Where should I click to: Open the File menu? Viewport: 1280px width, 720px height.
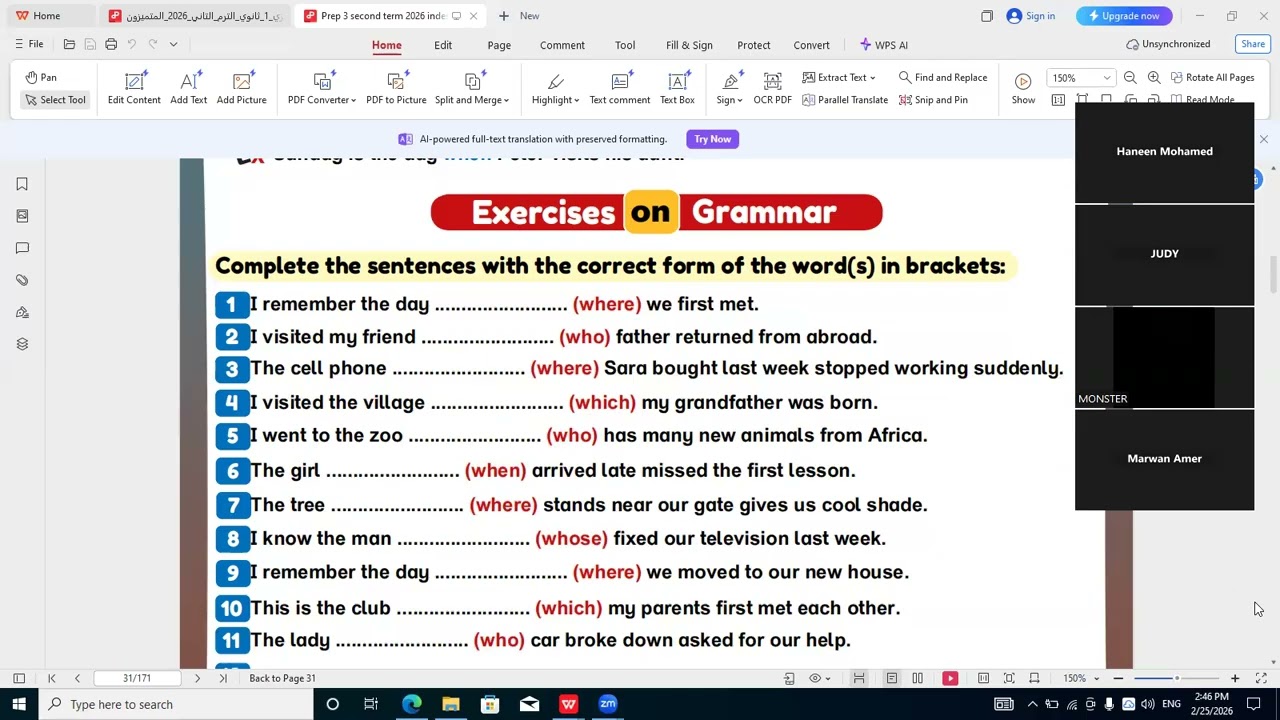[29, 44]
